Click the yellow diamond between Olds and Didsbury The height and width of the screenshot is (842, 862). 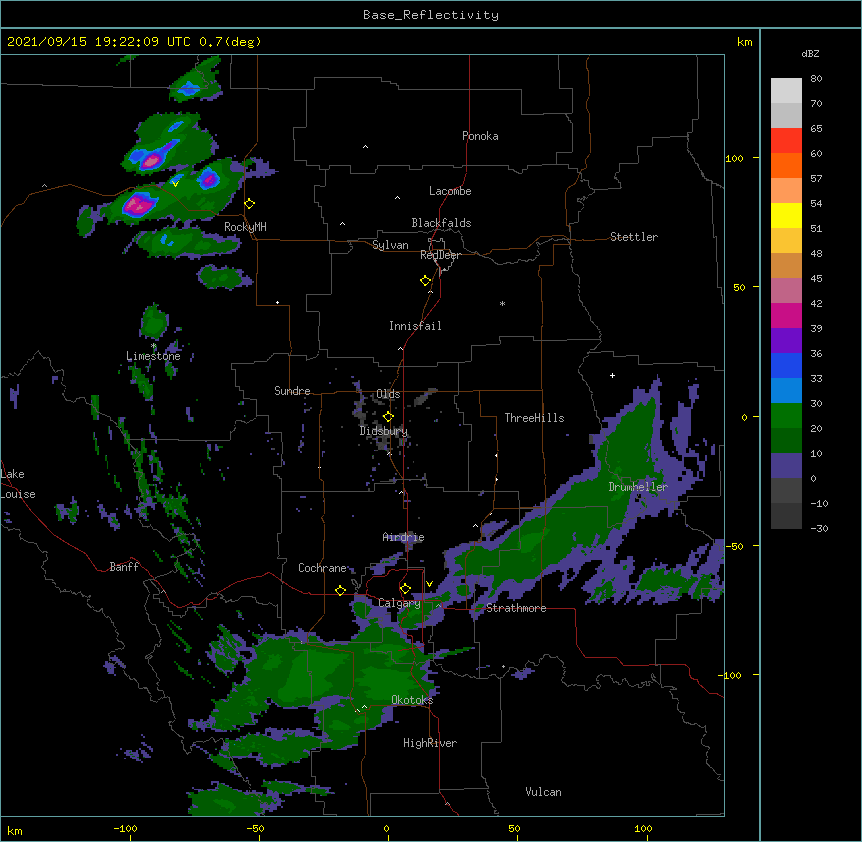(388, 417)
